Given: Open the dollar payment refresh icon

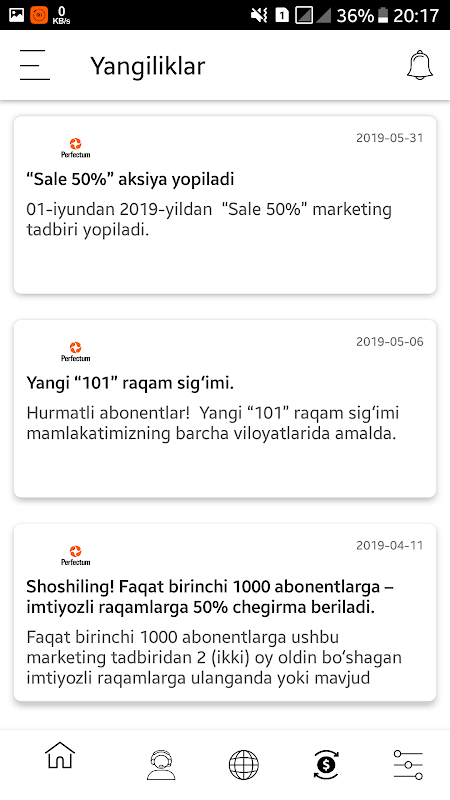Looking at the screenshot, I should tap(327, 765).
